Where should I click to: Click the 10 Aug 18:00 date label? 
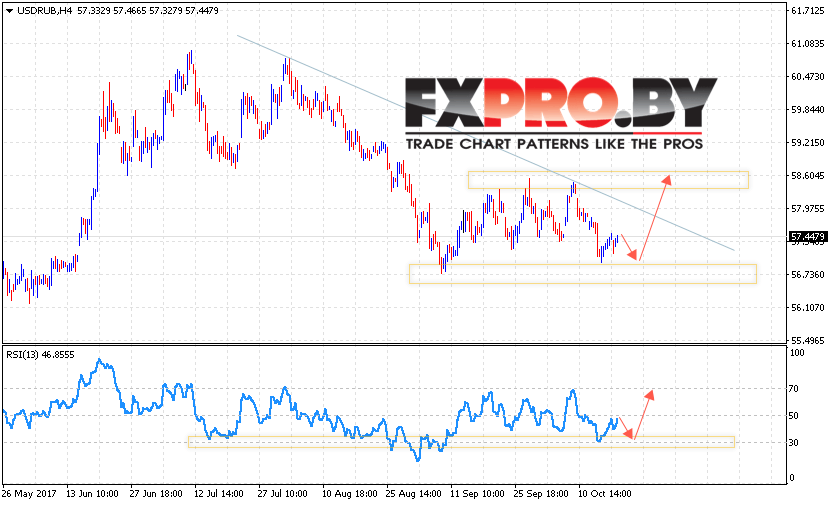tap(349, 493)
